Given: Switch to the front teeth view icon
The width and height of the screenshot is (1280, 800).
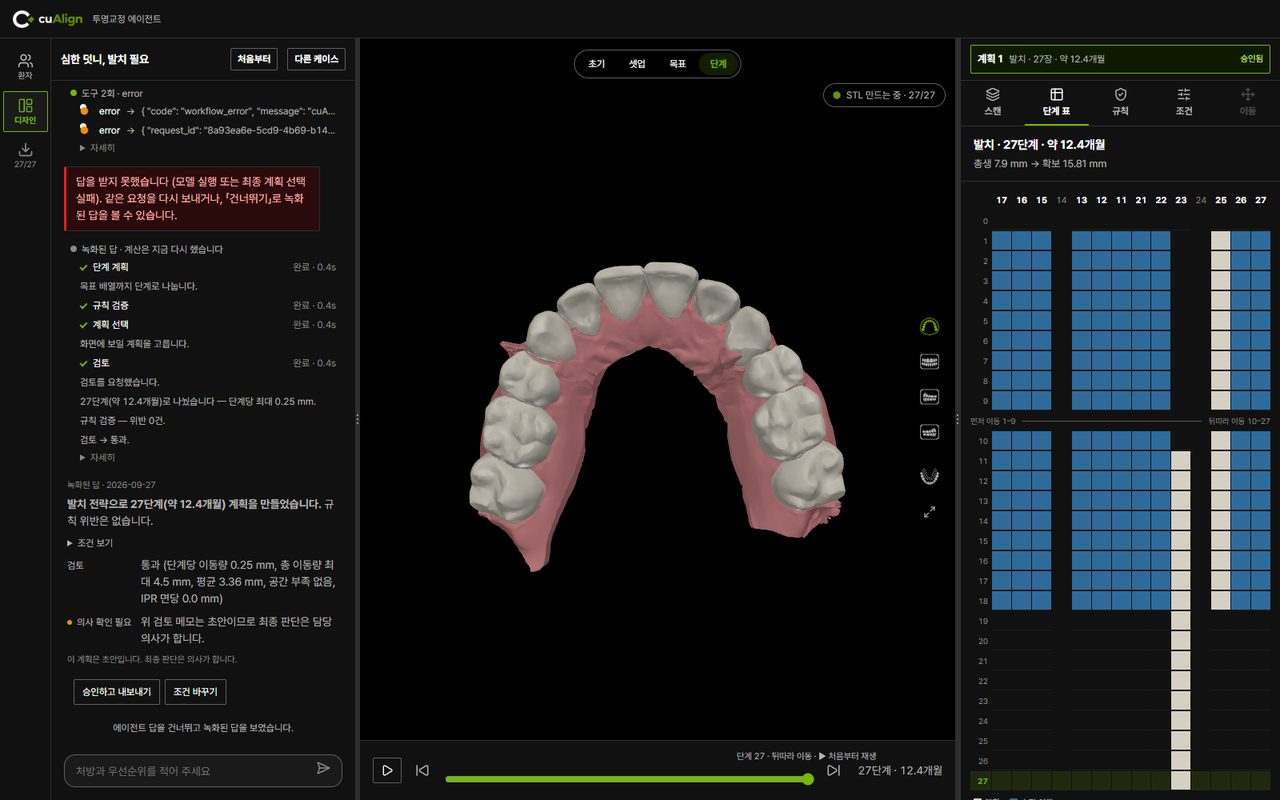Looking at the screenshot, I should pos(929,362).
